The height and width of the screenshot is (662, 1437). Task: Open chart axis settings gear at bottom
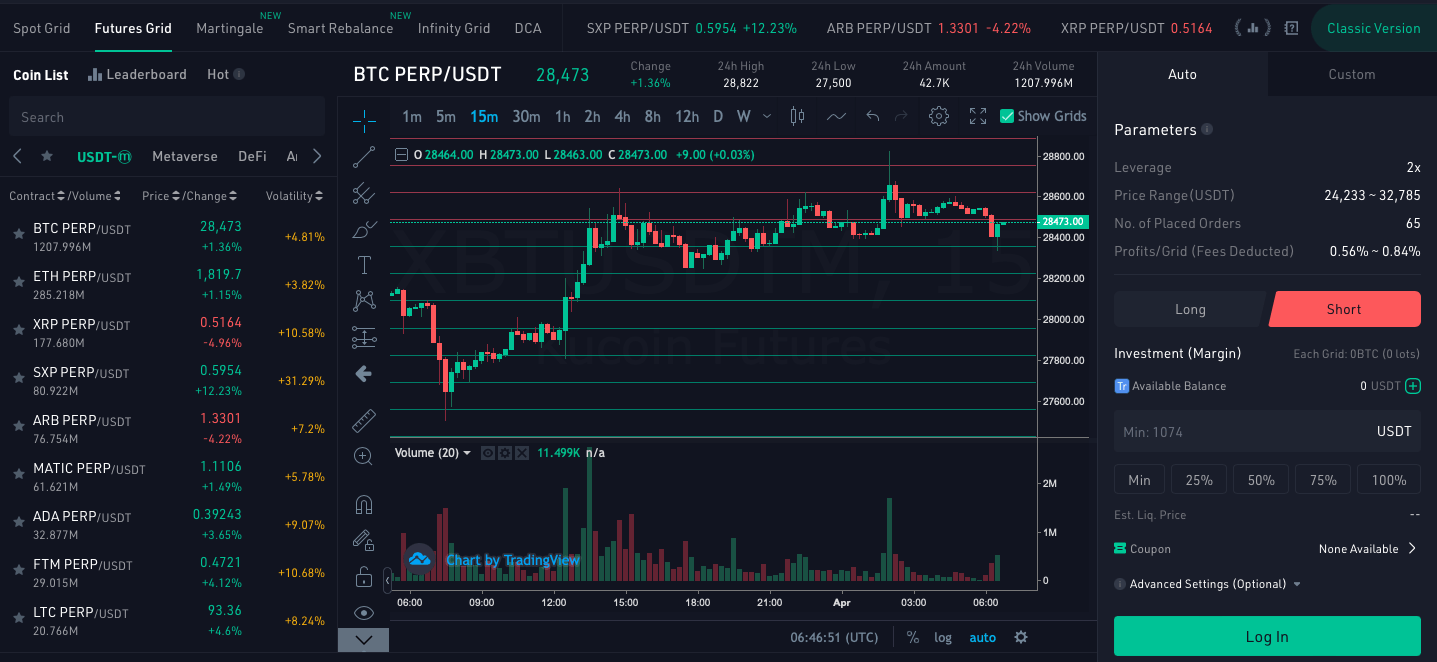pos(1021,637)
